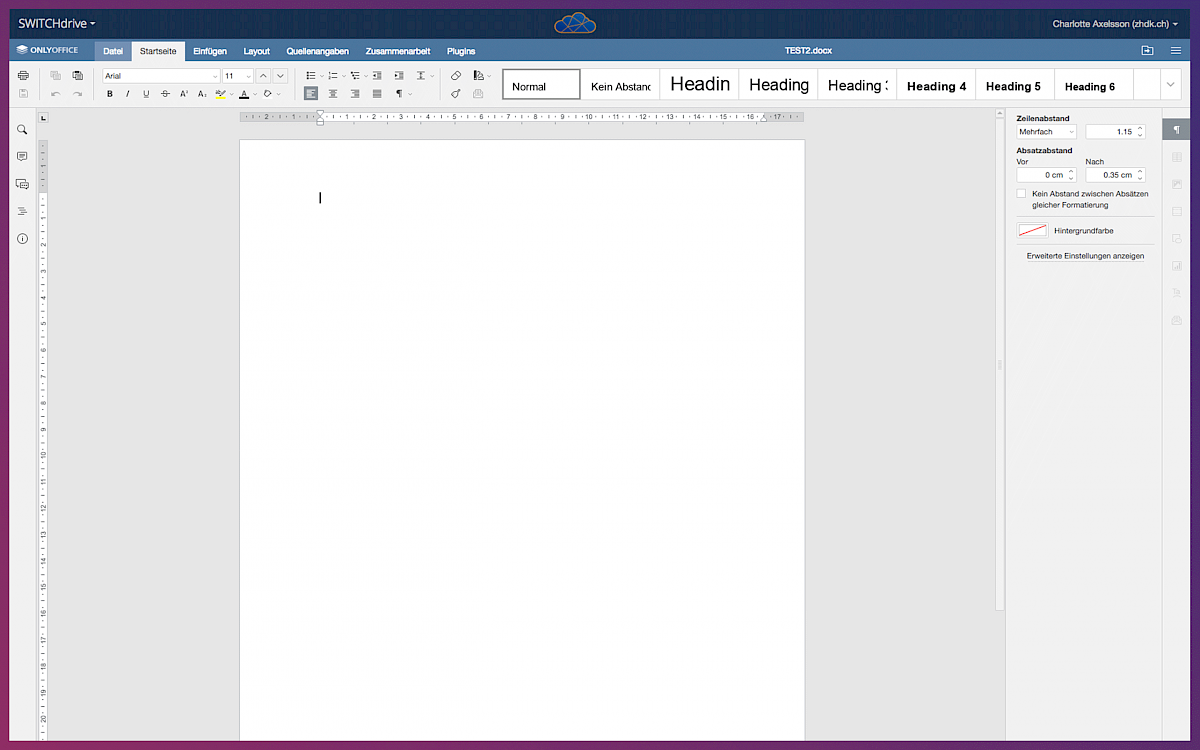Open the Zusammenarbeit tab
This screenshot has height=750, width=1200.
coord(398,51)
